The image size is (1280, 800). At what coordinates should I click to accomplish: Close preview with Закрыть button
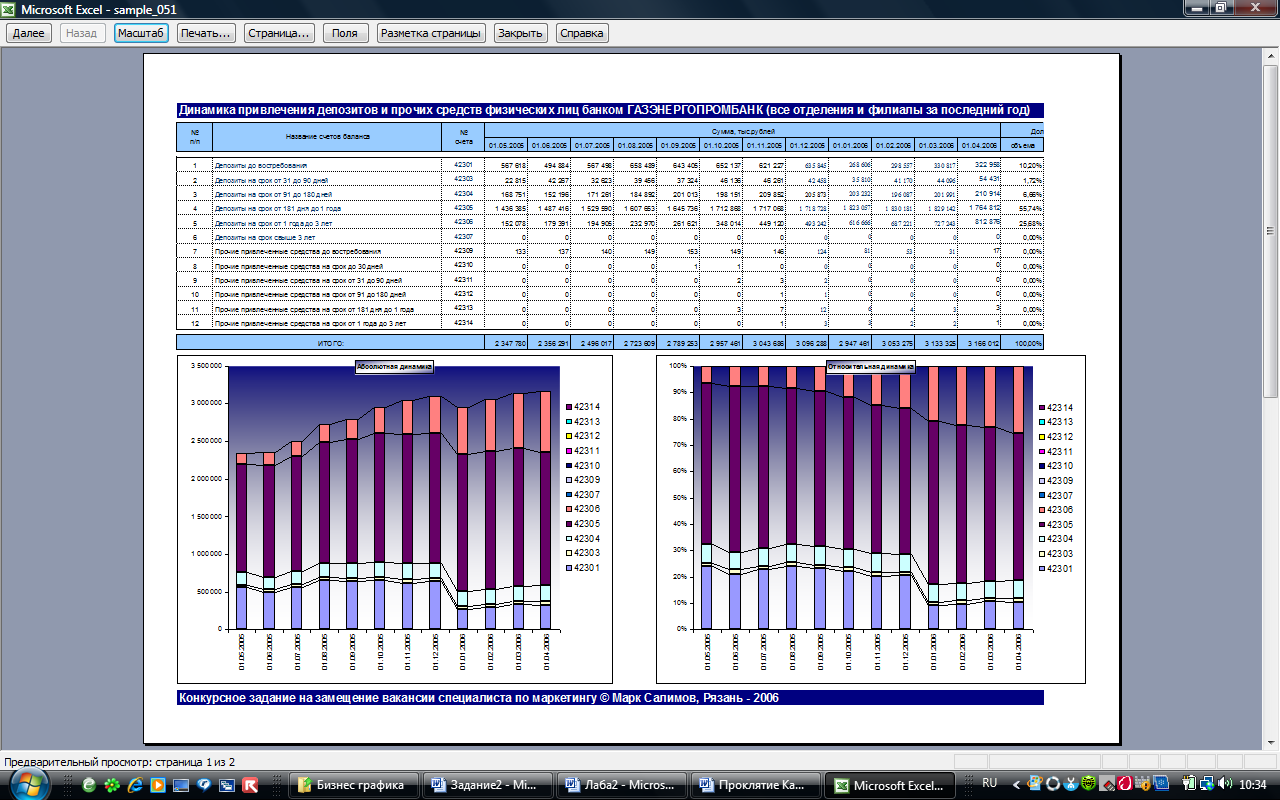point(520,33)
